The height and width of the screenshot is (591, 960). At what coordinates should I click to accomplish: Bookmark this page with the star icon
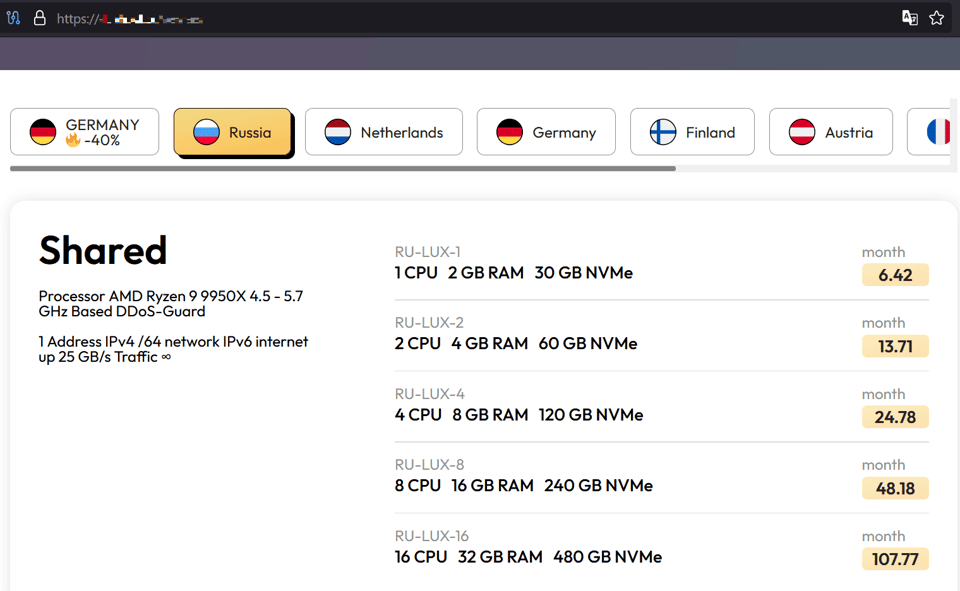pos(936,18)
